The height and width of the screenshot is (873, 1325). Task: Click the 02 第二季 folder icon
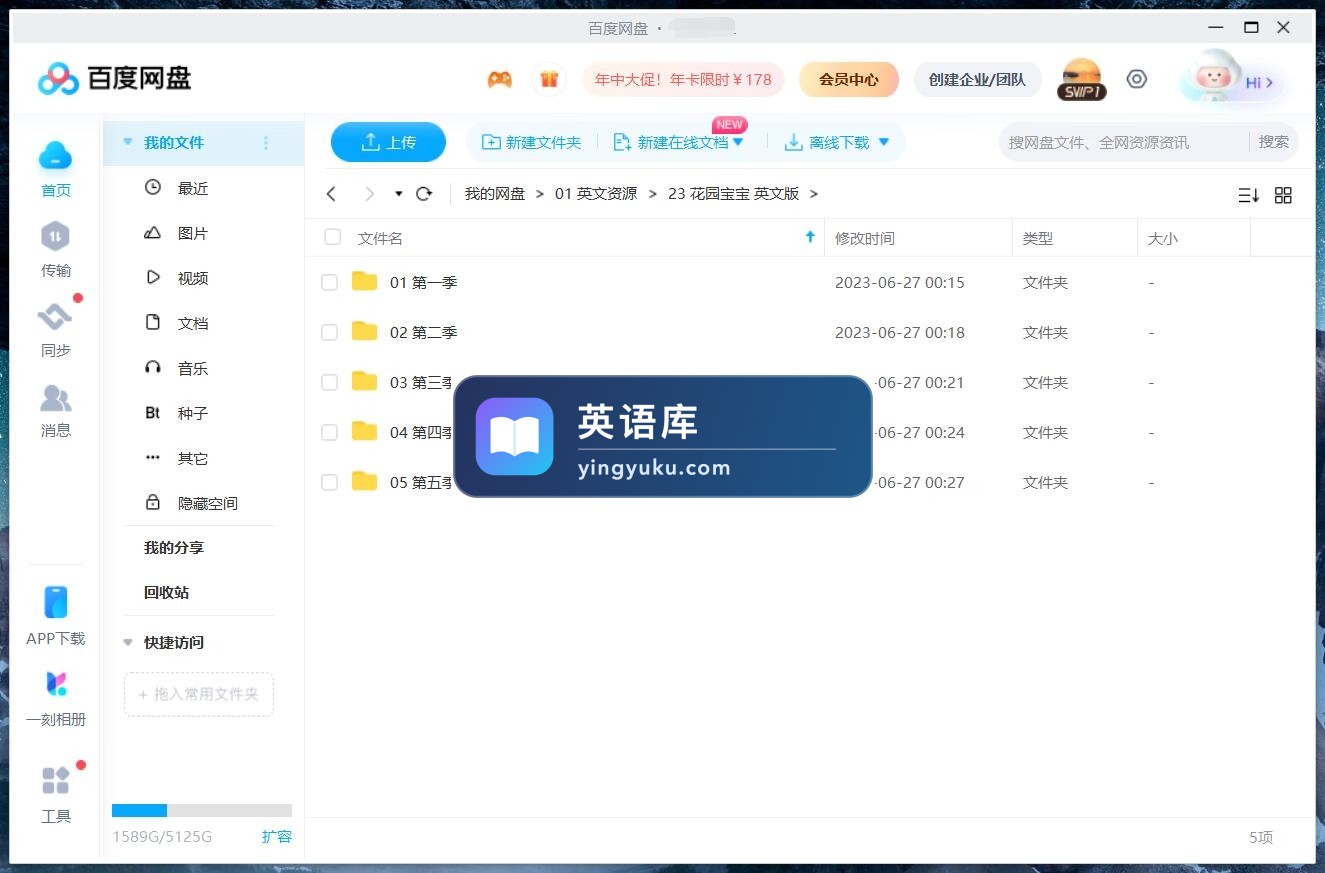(365, 331)
